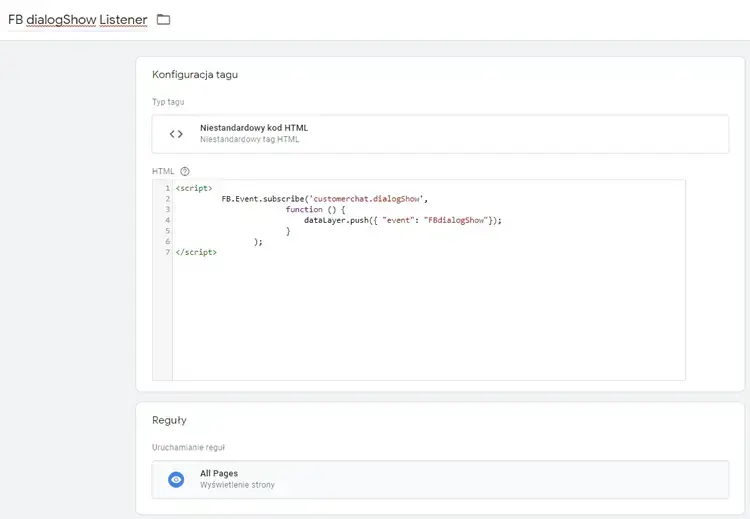Click line number 7 in editor gutter
750x519 pixels.
pos(167,252)
